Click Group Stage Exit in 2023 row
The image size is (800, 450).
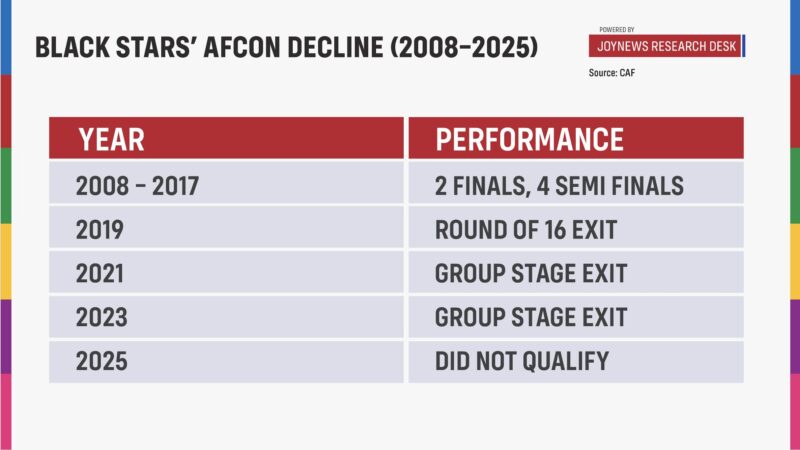[575, 317]
